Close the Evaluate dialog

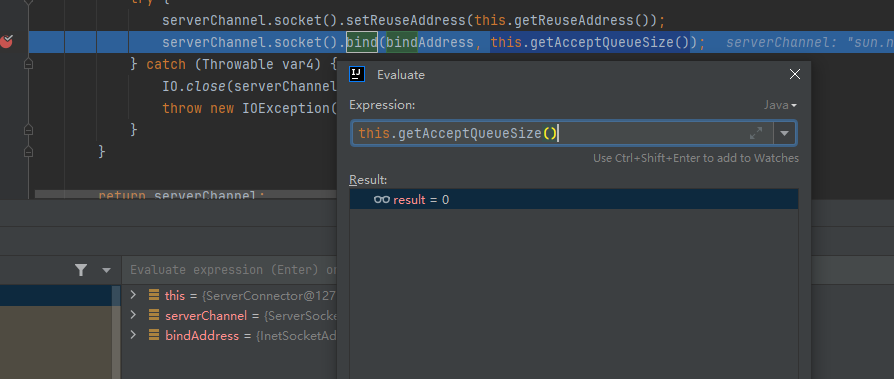click(795, 74)
